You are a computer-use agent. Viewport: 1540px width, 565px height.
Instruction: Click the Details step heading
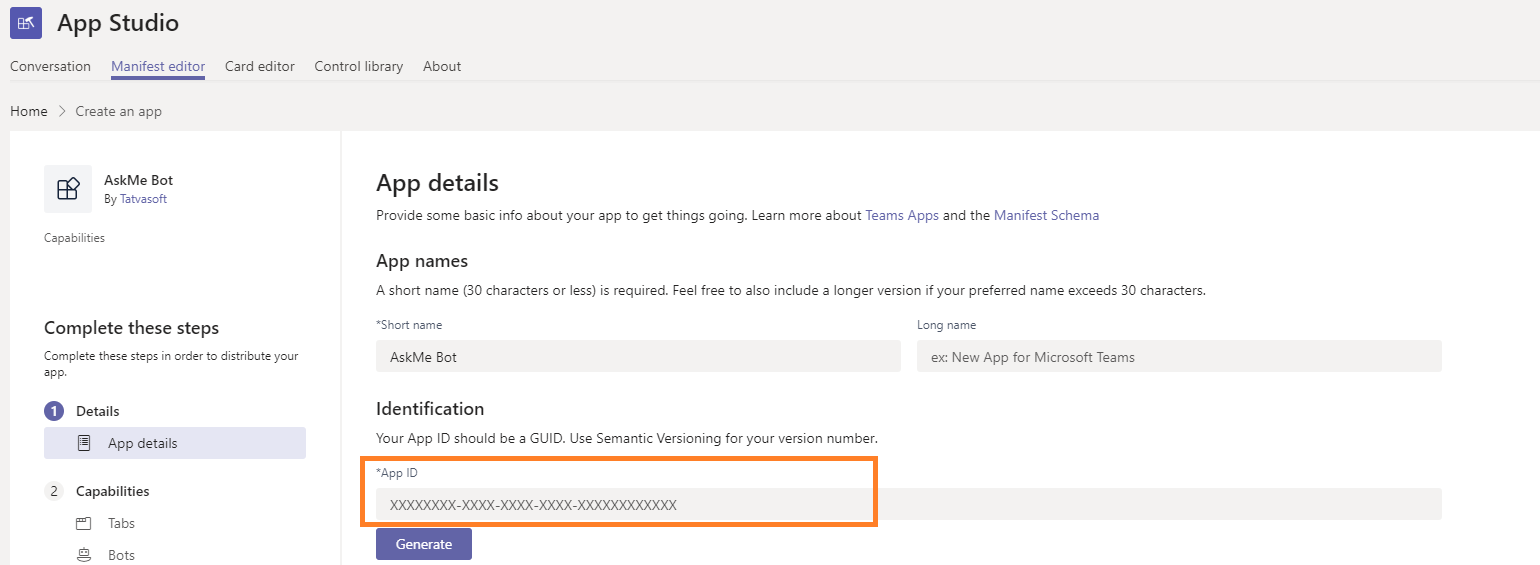(98, 411)
